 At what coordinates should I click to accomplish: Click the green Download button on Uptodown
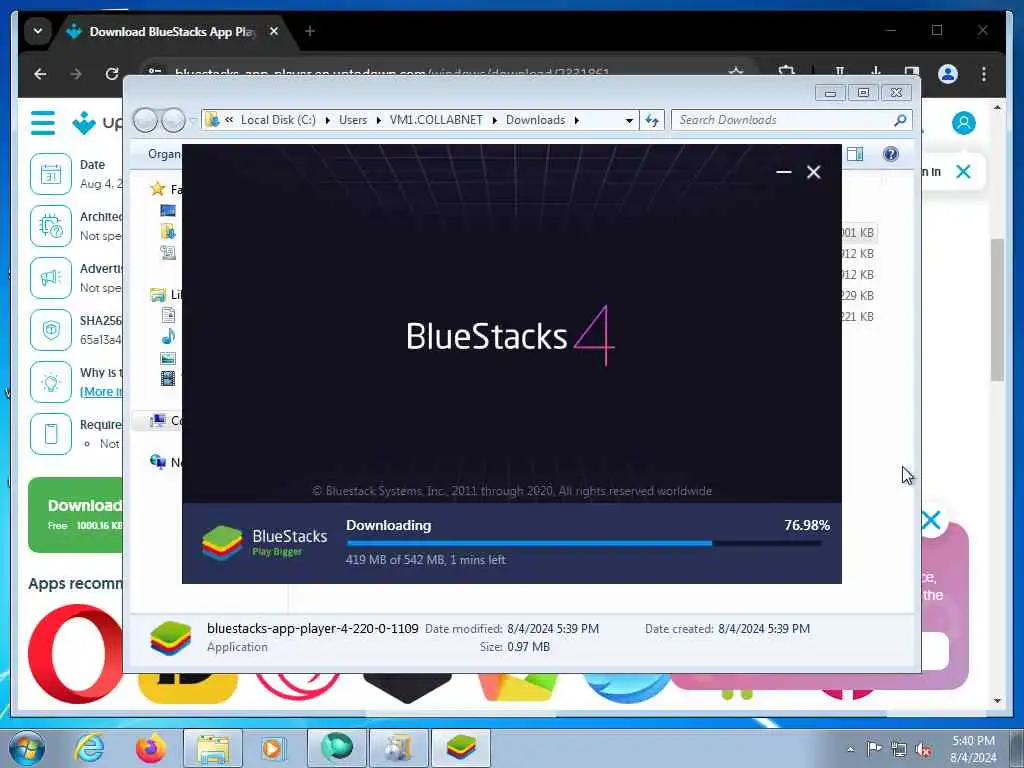75,515
